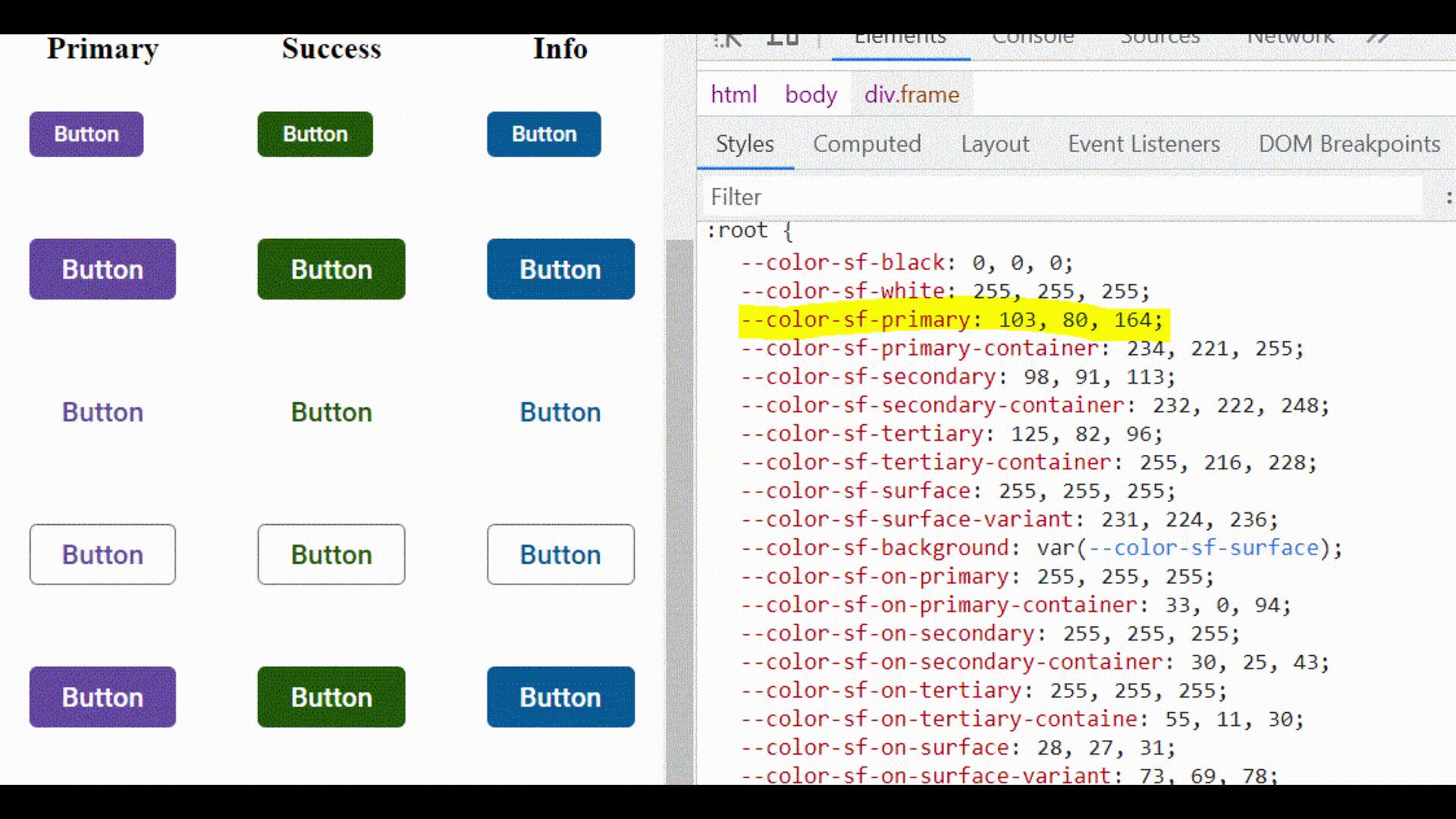Expand the more DevTools tabs chevron

coord(1378,39)
